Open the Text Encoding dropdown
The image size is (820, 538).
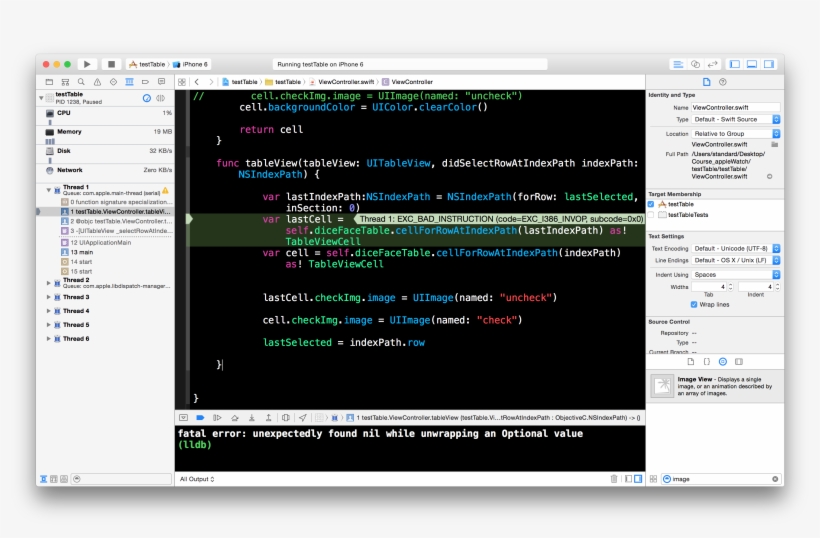pos(735,248)
